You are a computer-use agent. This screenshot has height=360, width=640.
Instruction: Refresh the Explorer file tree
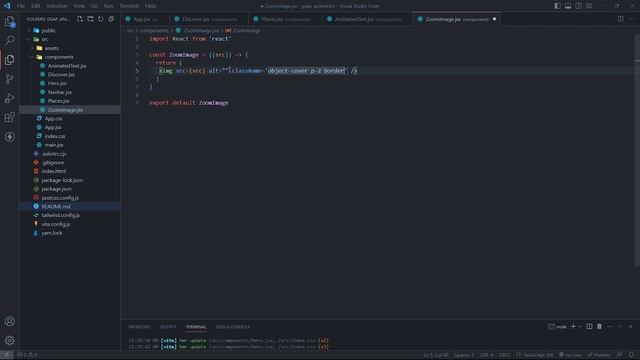[100, 19]
